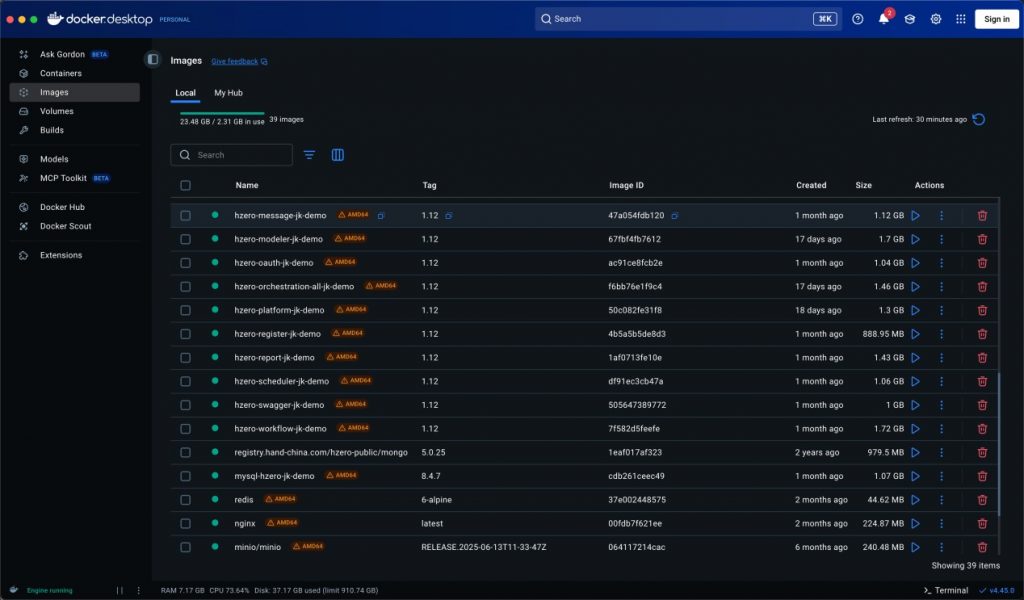Open the filter icon beside search
Image resolution: width=1024 pixels, height=600 pixels.
(309, 155)
